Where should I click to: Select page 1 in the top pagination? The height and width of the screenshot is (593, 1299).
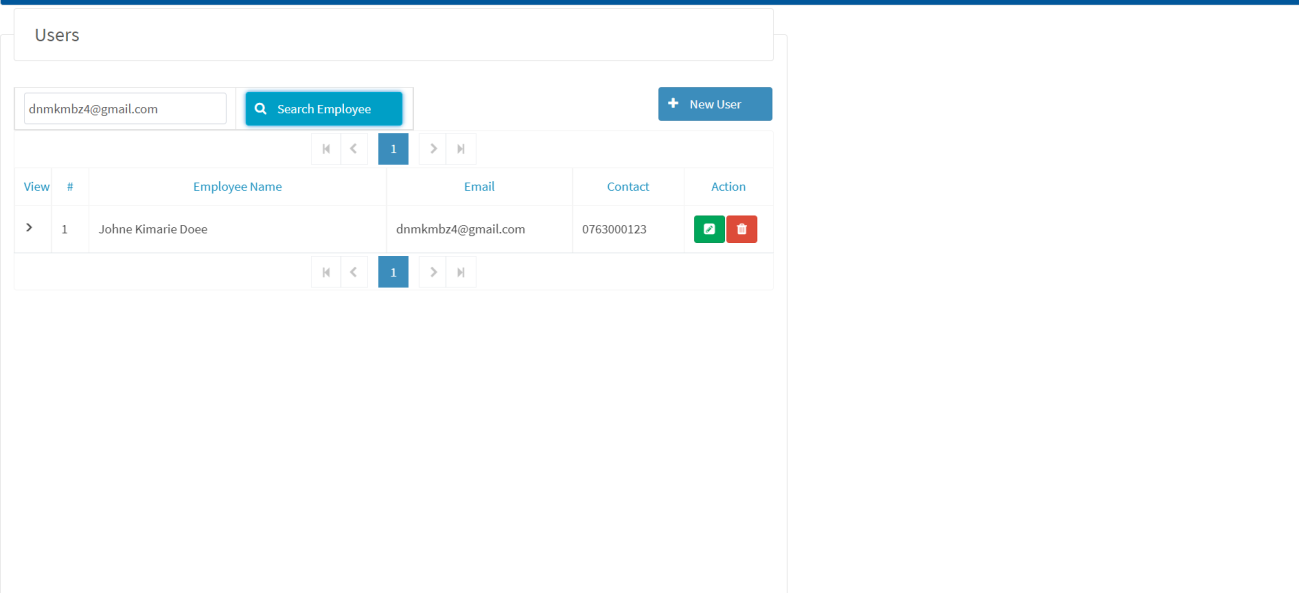(393, 148)
